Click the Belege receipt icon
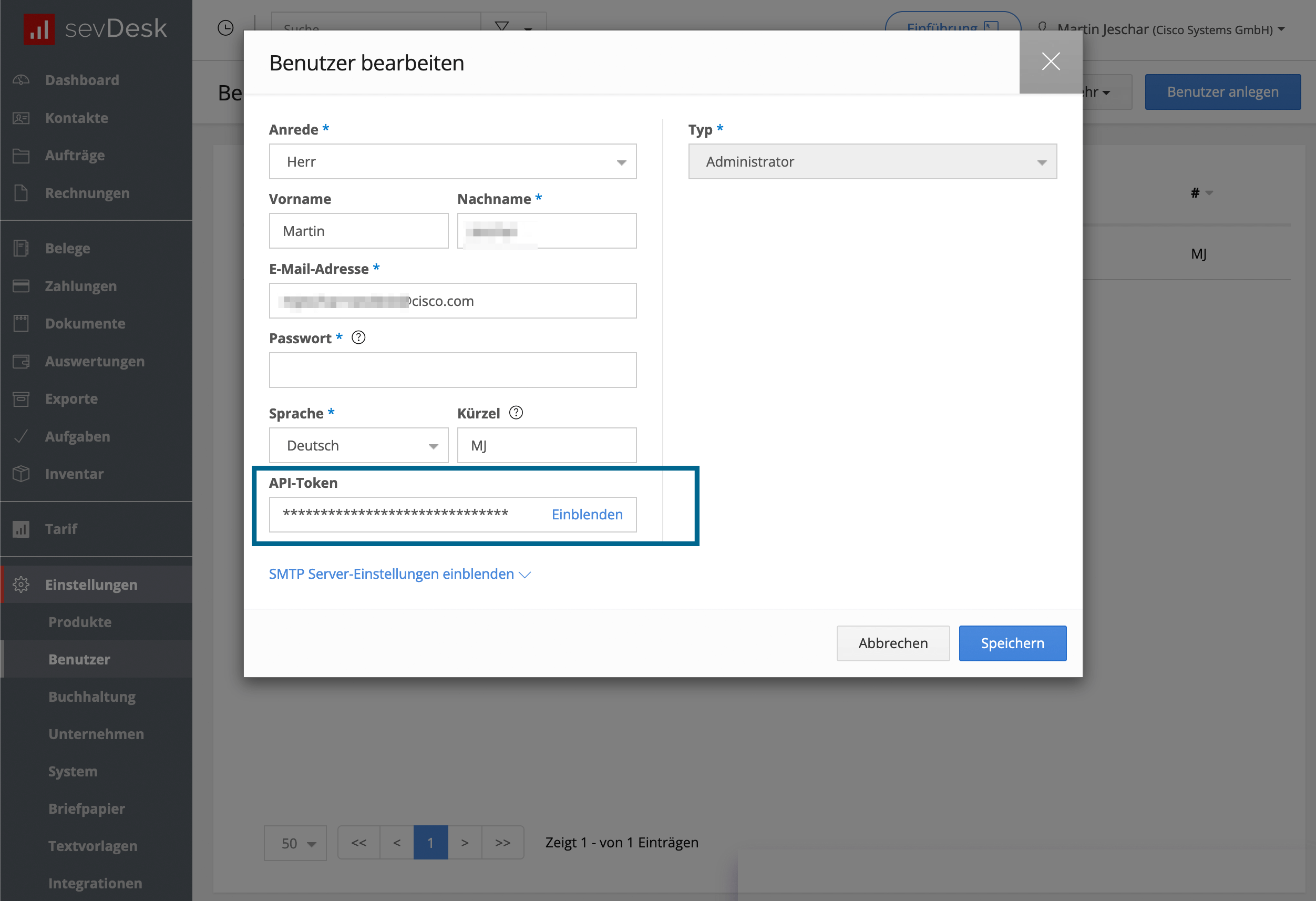The width and height of the screenshot is (1316, 901). (x=21, y=248)
